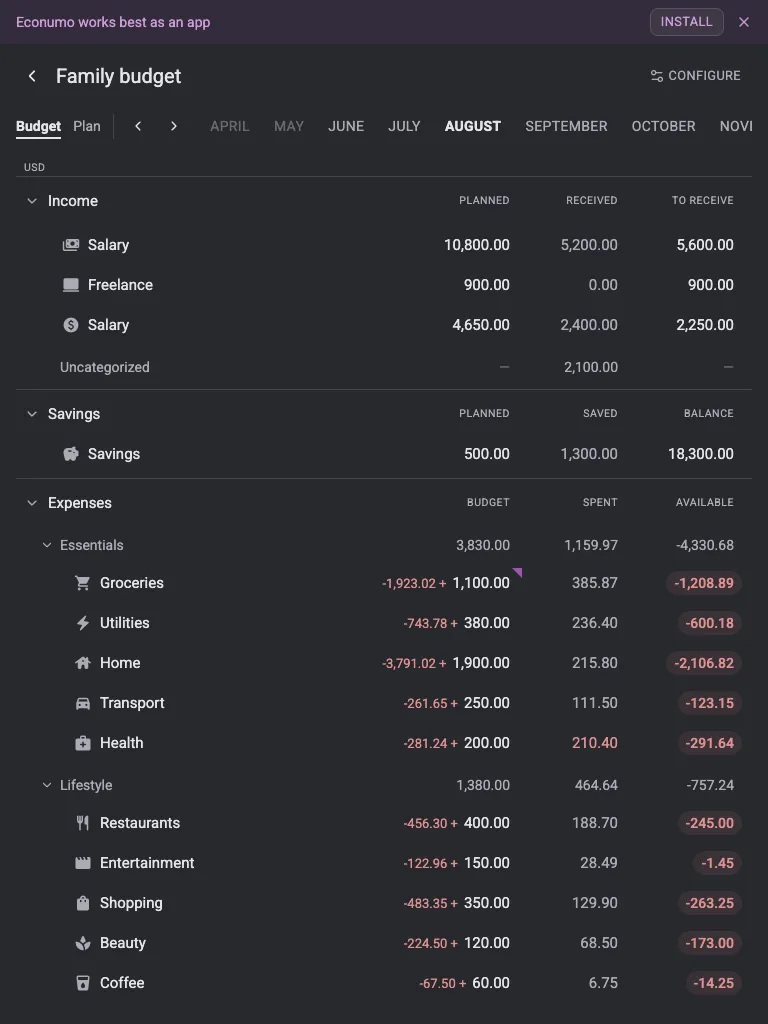Click the purple corner marker on Groceries budget
Image resolution: width=768 pixels, height=1024 pixels.
click(518, 572)
